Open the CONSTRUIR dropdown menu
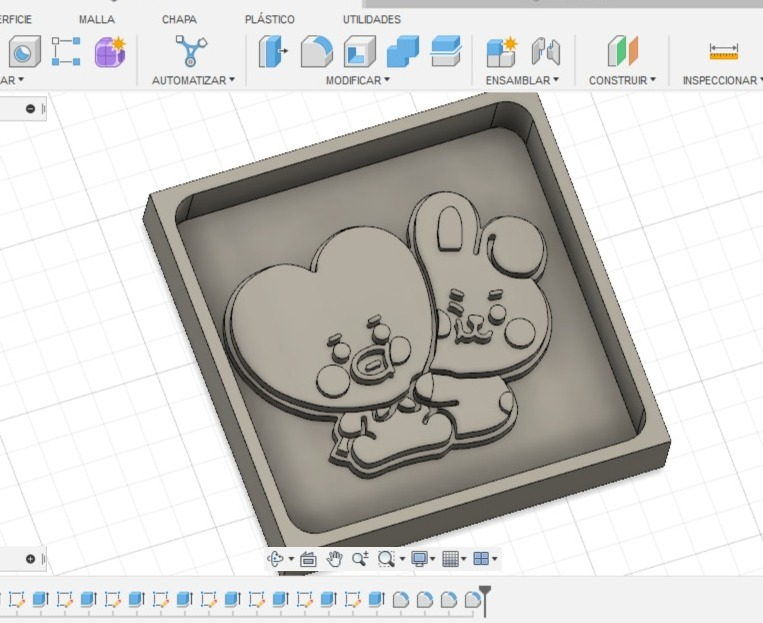This screenshot has height=623, width=763. click(622, 80)
